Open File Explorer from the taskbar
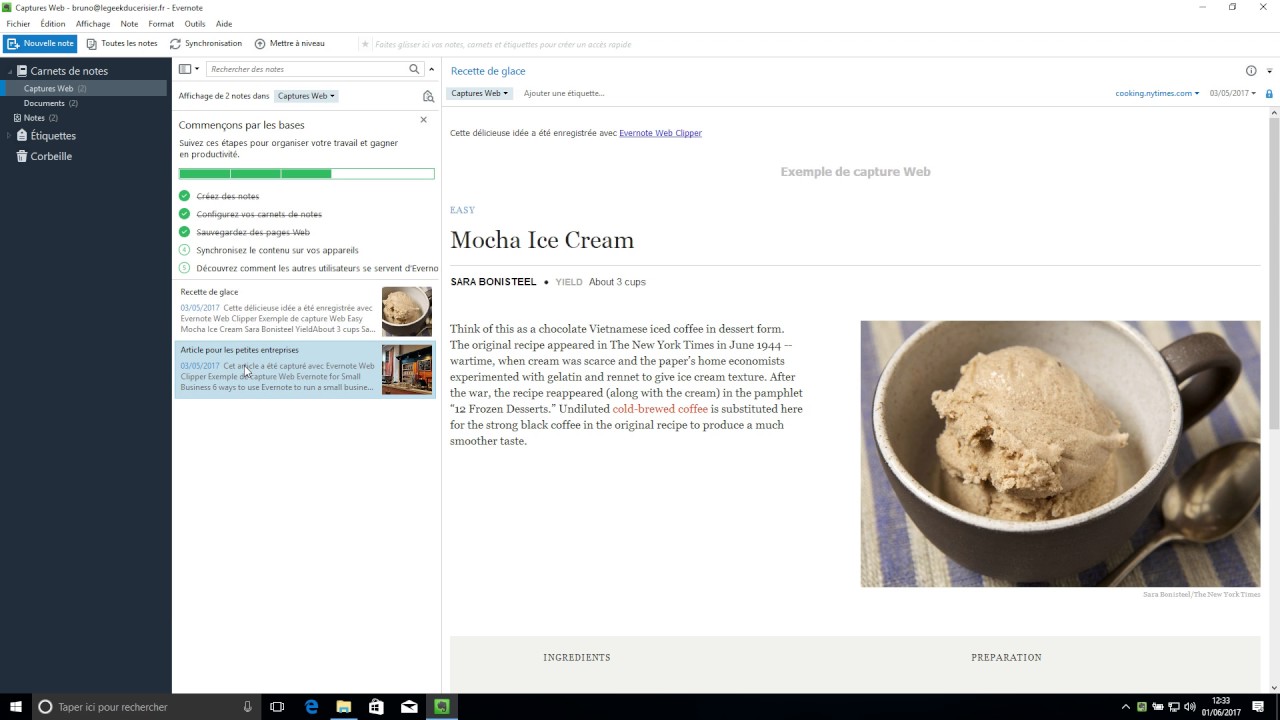 click(x=344, y=707)
